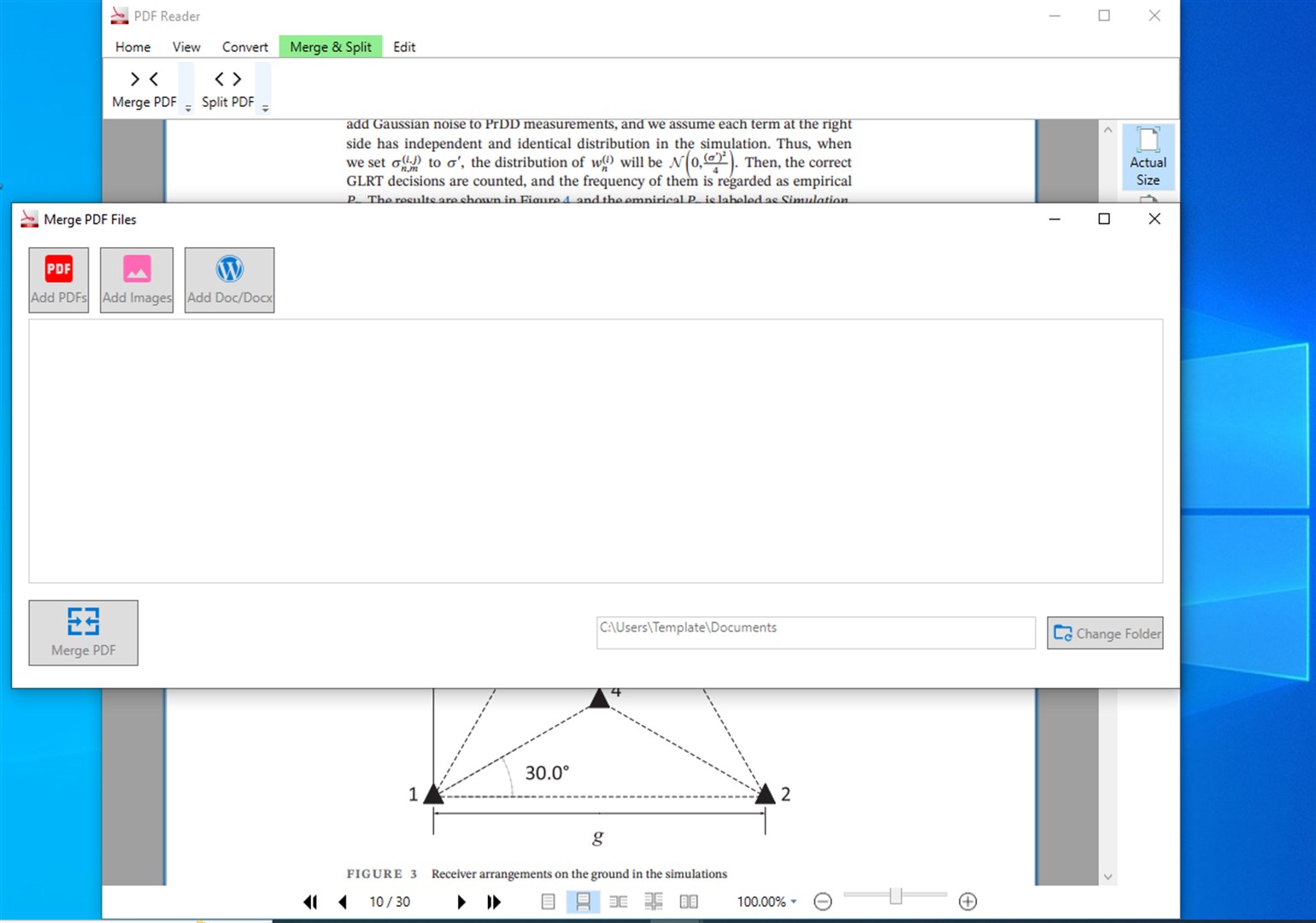The height and width of the screenshot is (923, 1316).
Task: Click output folder path field
Action: coord(816,632)
